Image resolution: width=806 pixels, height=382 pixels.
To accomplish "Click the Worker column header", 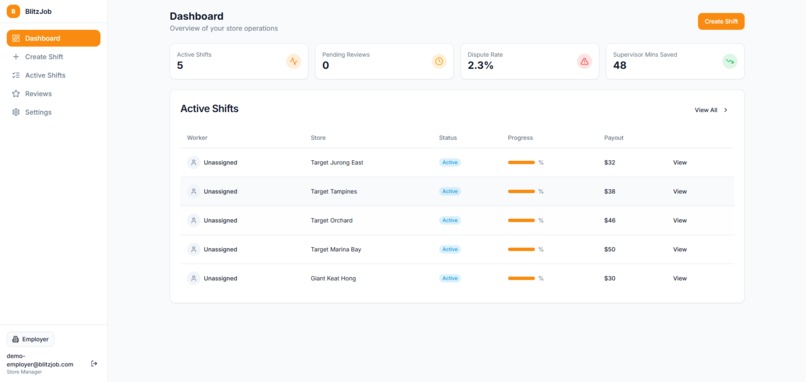I will click(x=197, y=138).
